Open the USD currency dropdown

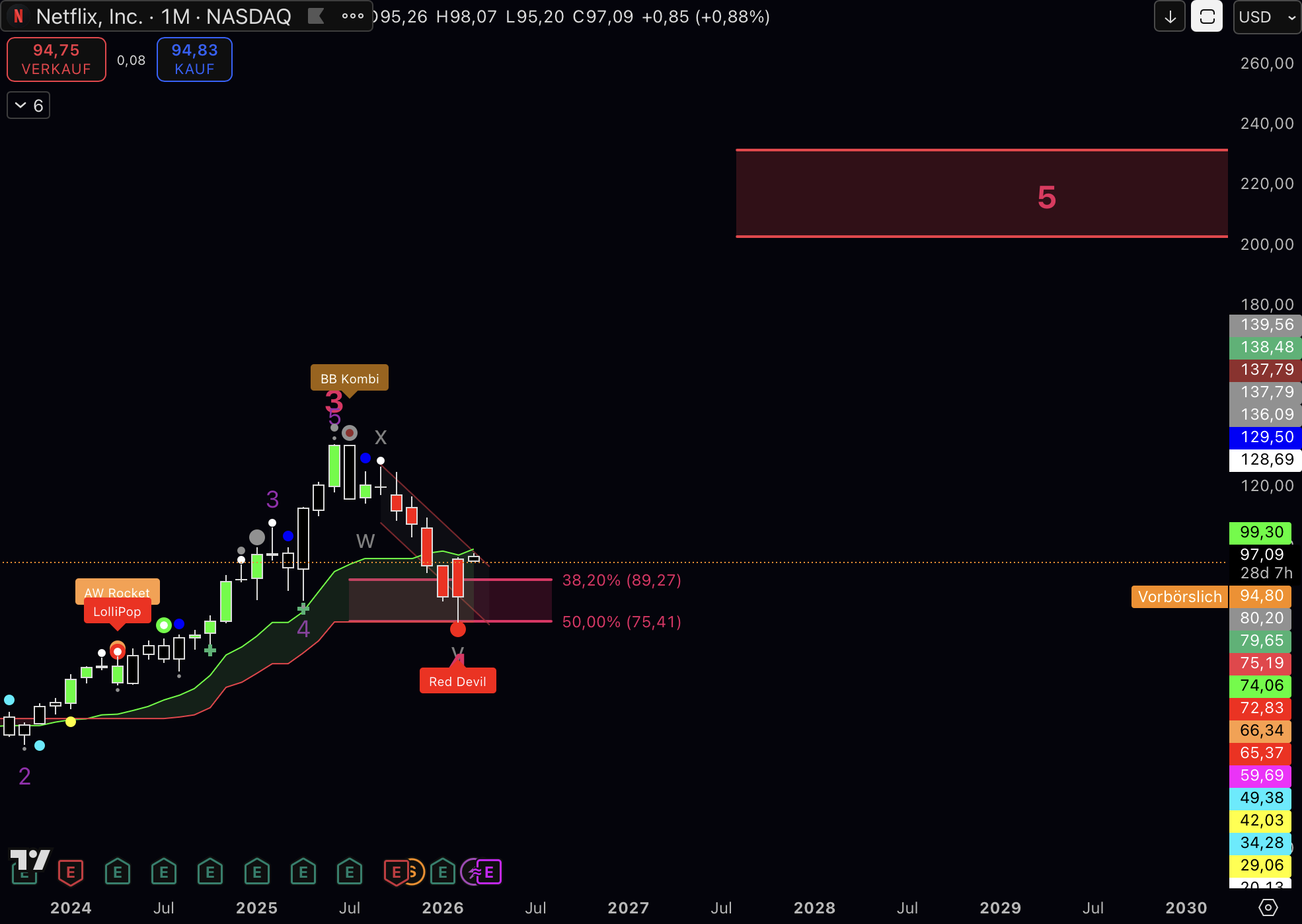click(x=1266, y=17)
